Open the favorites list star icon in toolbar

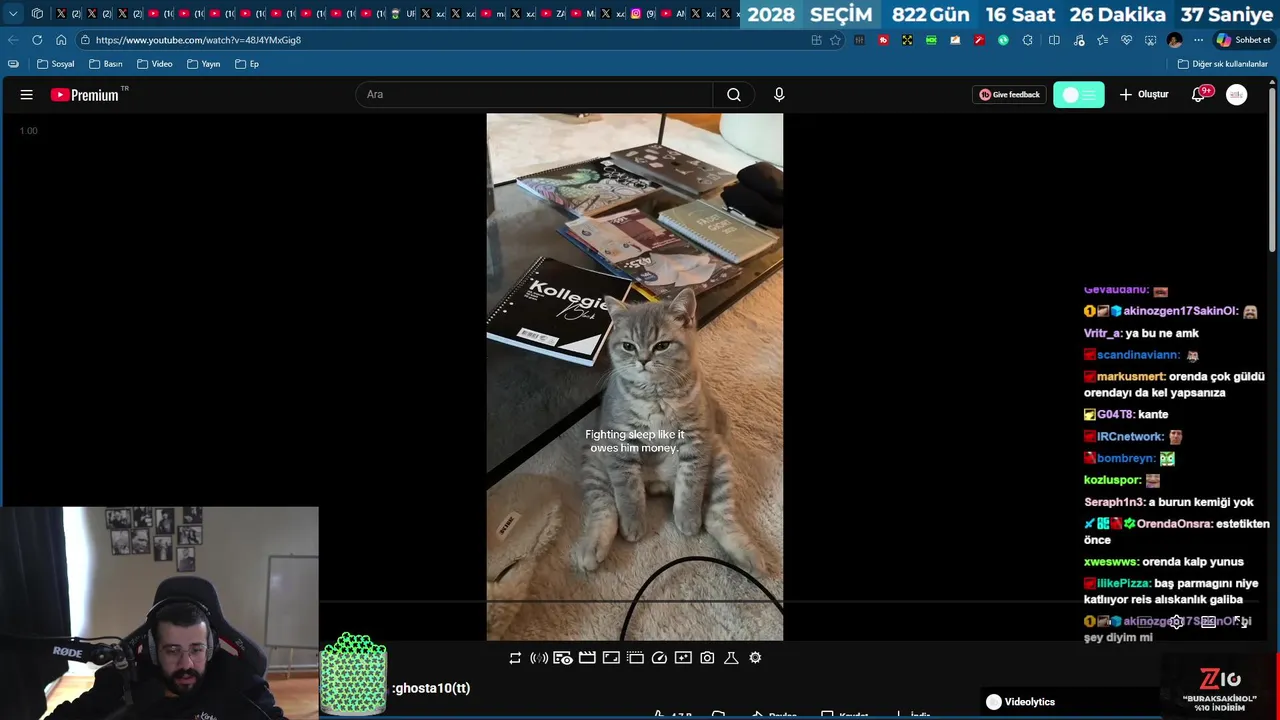pos(1102,40)
